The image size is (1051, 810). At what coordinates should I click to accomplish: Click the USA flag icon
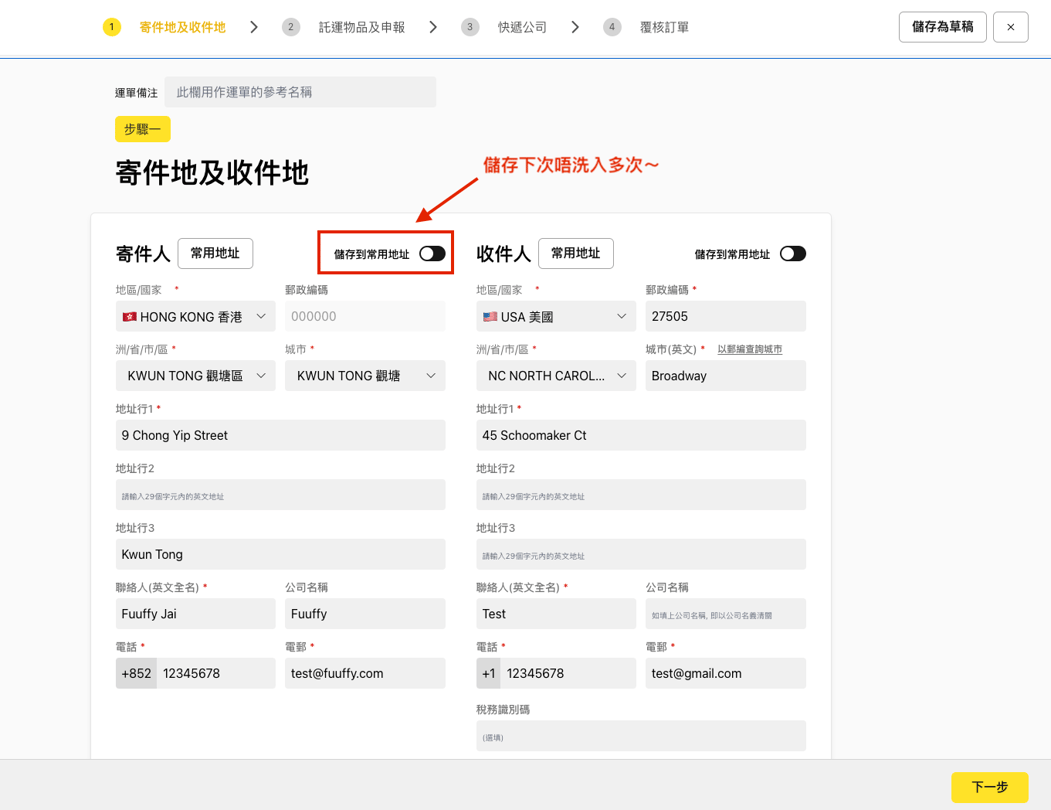pos(490,317)
